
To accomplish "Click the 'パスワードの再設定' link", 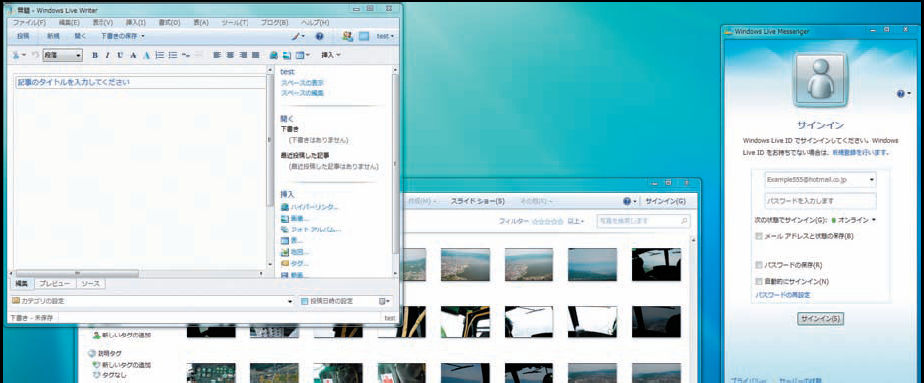I will (x=783, y=295).
